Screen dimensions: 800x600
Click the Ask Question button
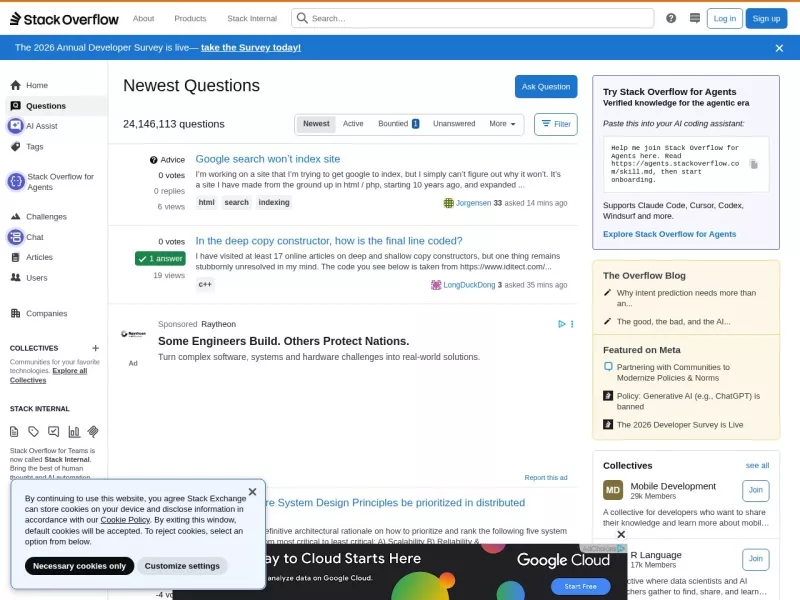pyautogui.click(x=546, y=87)
